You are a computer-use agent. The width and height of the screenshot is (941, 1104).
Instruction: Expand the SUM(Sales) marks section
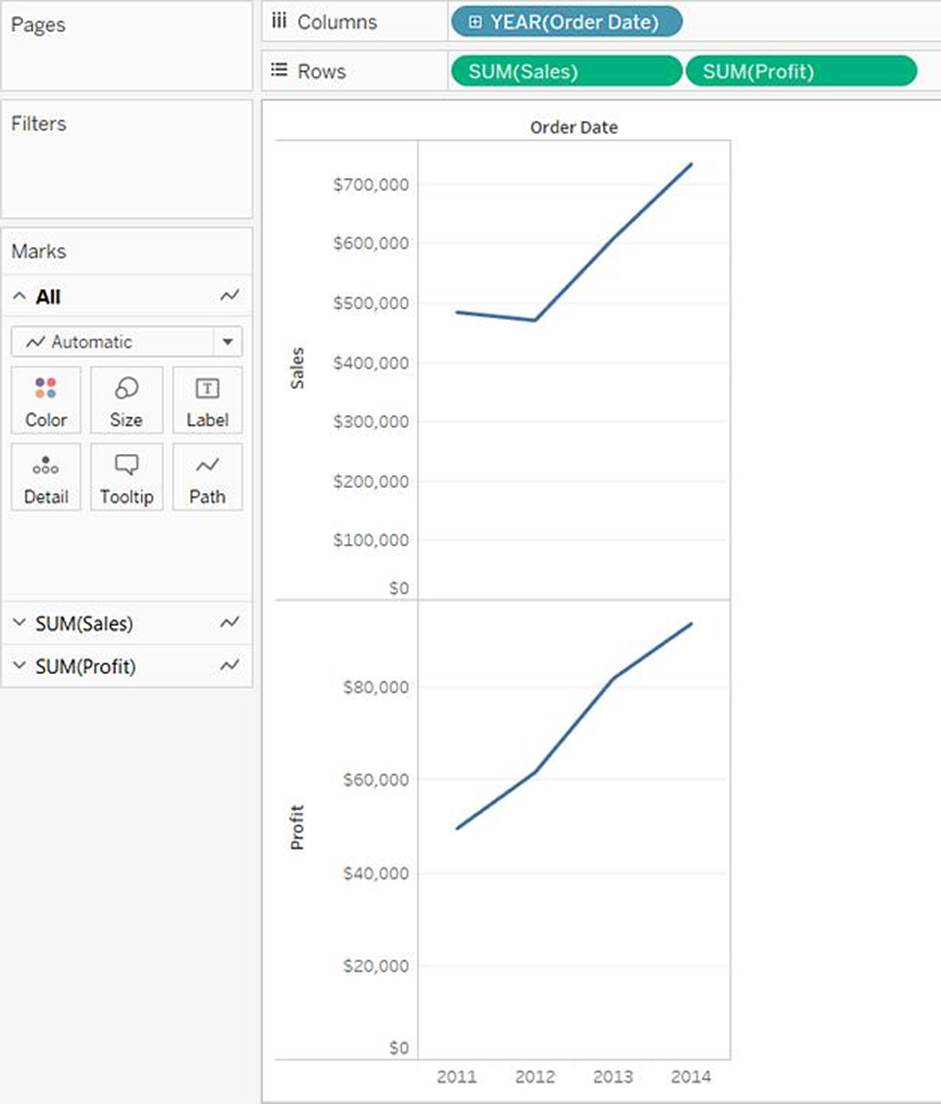click(19, 623)
